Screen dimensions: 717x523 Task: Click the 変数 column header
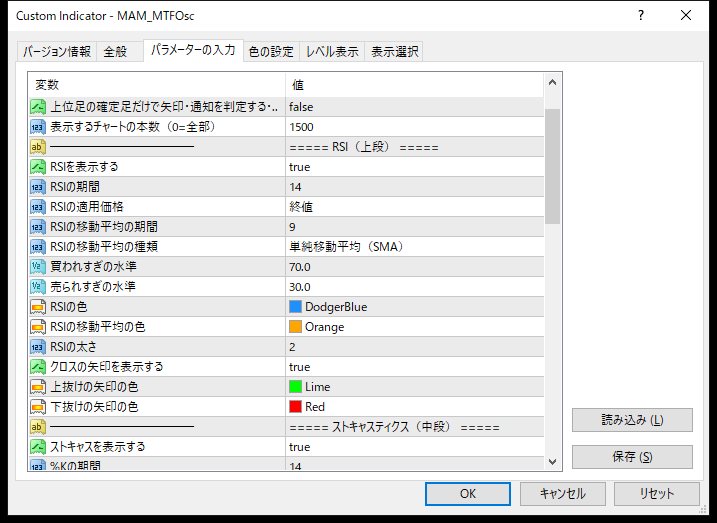tap(157, 85)
